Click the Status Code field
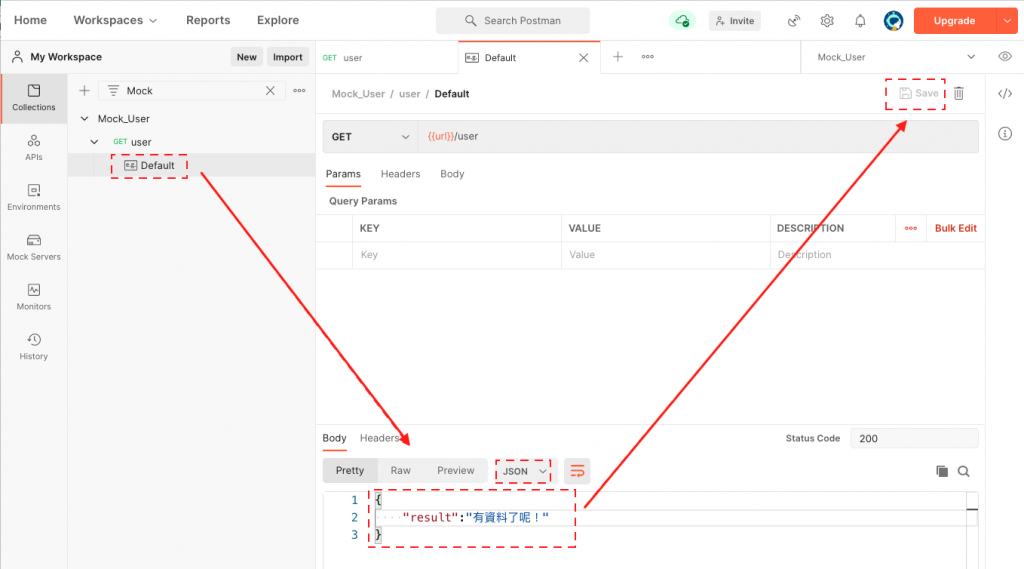The image size is (1024, 569). point(914,438)
